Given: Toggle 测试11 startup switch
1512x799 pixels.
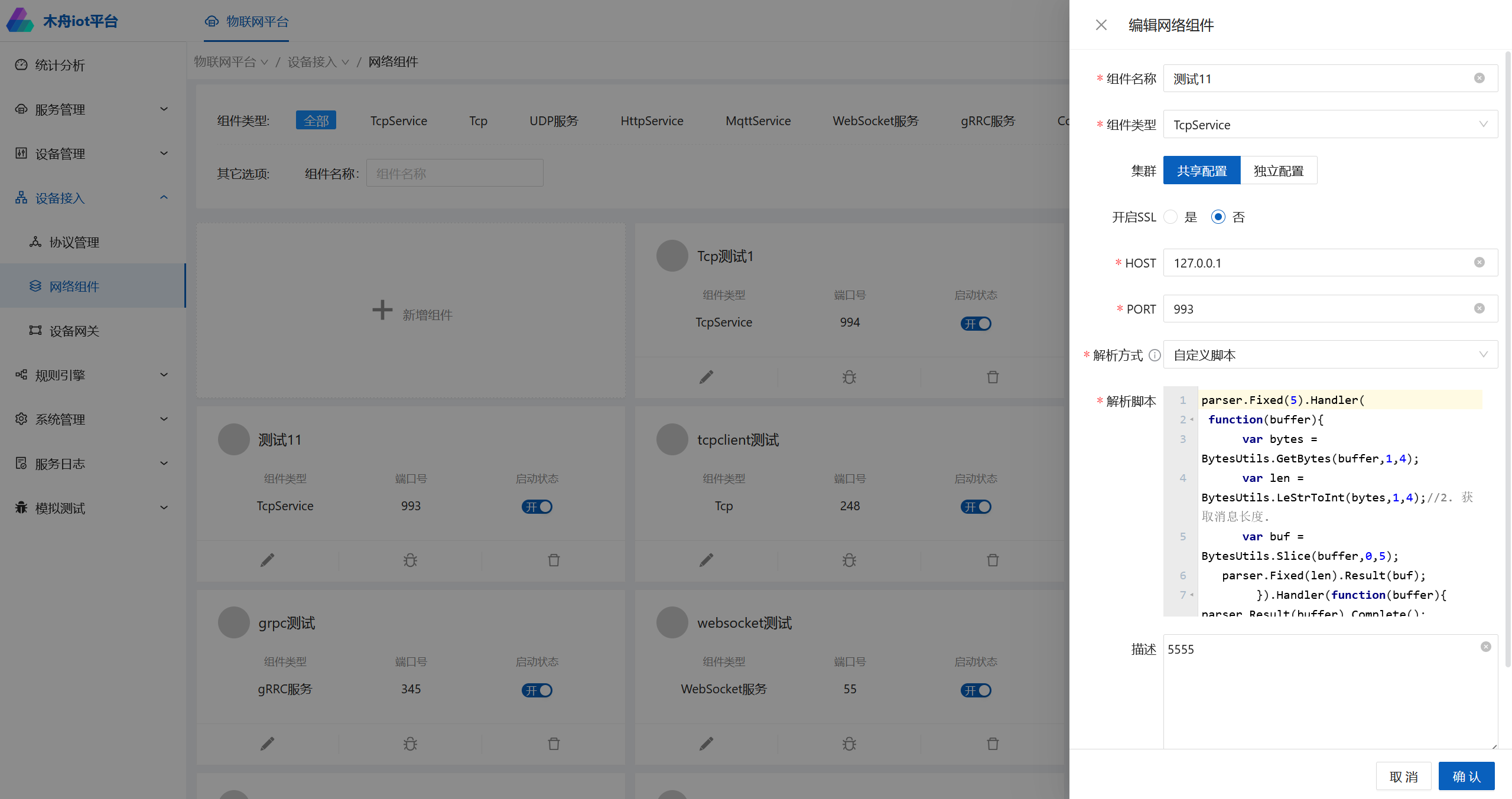Looking at the screenshot, I should point(536,507).
